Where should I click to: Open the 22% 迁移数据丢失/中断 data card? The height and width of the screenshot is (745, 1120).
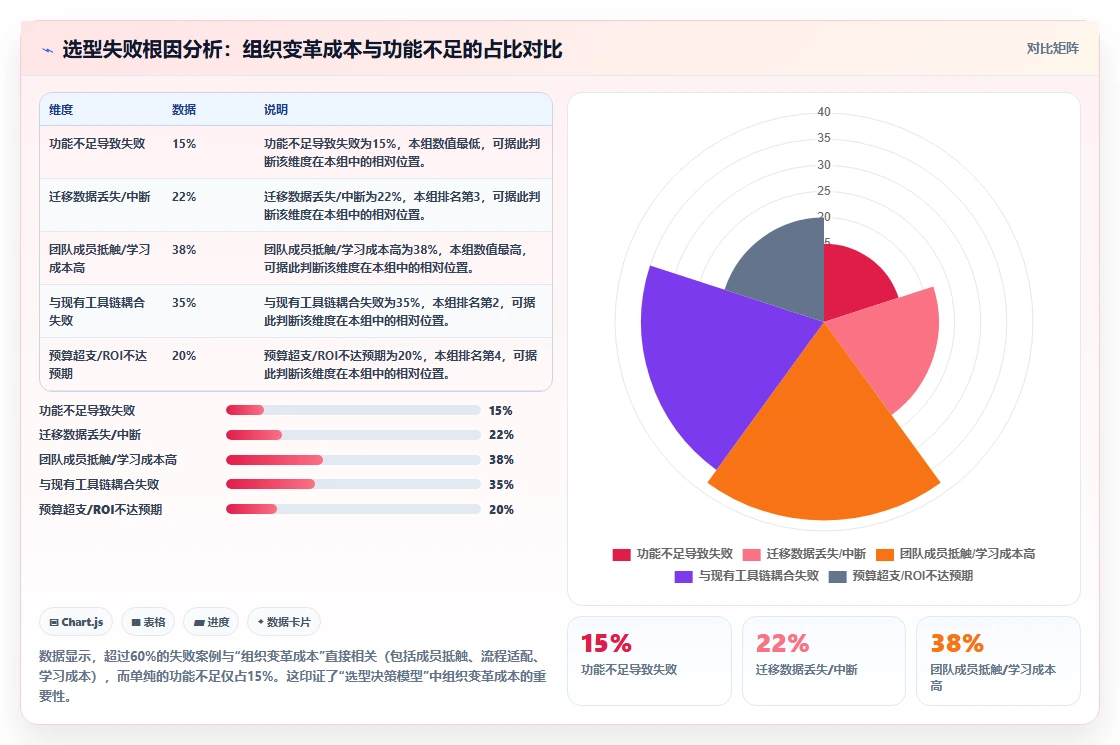[x=824, y=661]
